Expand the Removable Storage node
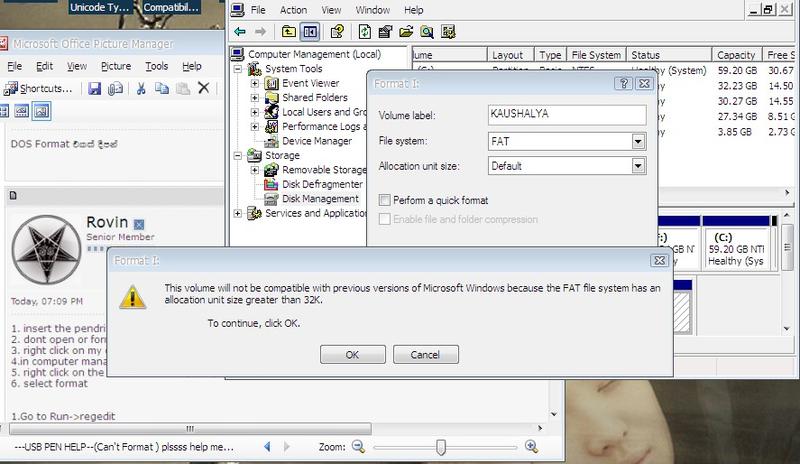This screenshot has height=464, width=800. pyautogui.click(x=255, y=169)
